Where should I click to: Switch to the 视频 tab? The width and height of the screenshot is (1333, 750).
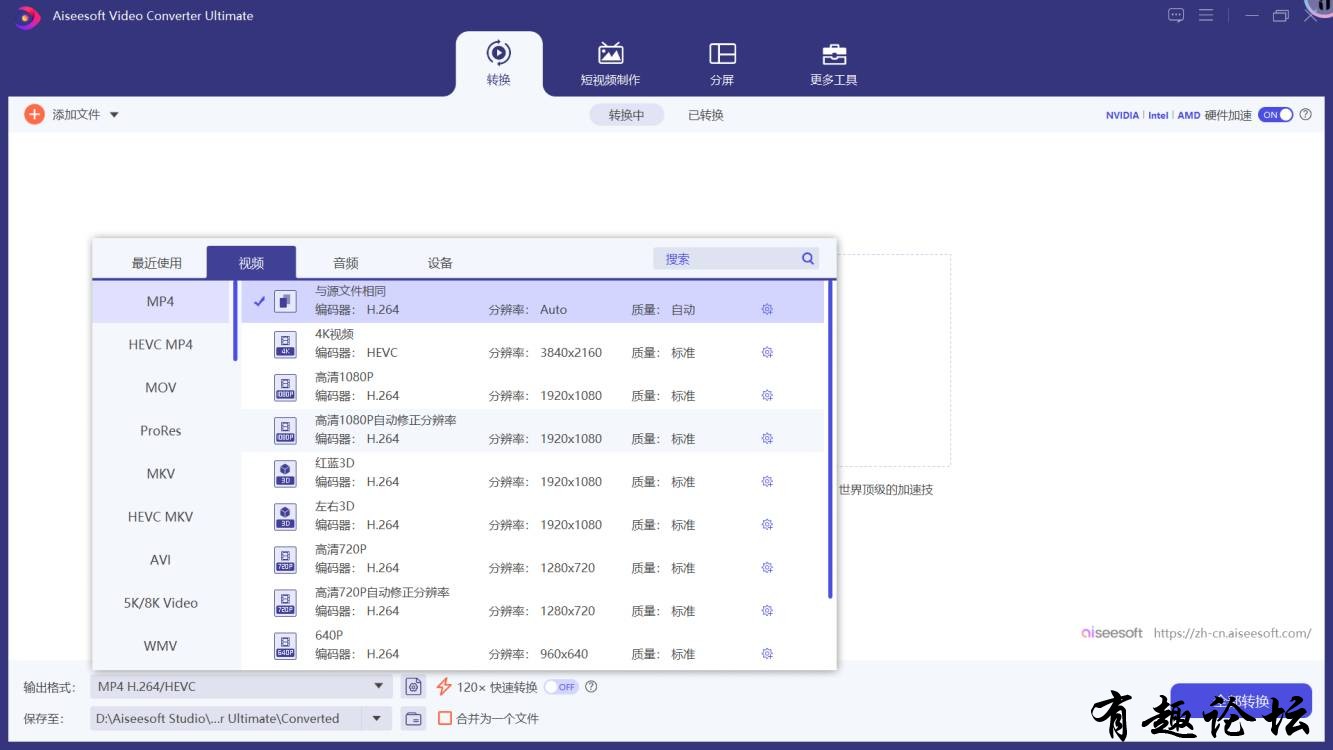[251, 263]
